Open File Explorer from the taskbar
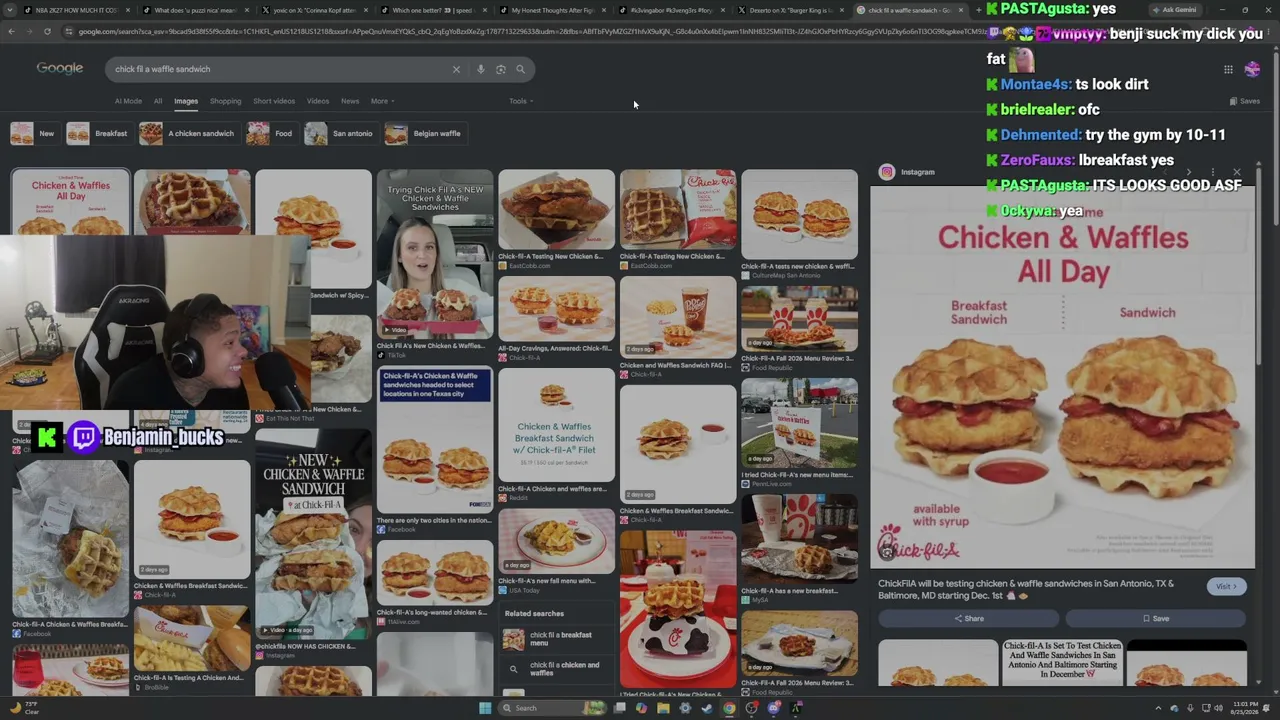The width and height of the screenshot is (1280, 720). [x=663, y=708]
